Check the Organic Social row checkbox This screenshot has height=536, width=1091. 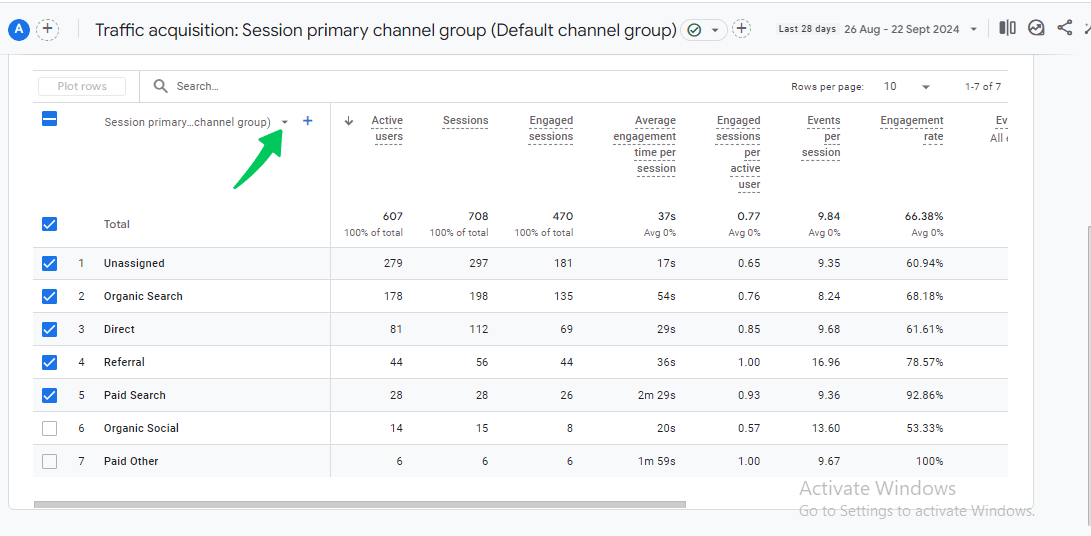49,429
